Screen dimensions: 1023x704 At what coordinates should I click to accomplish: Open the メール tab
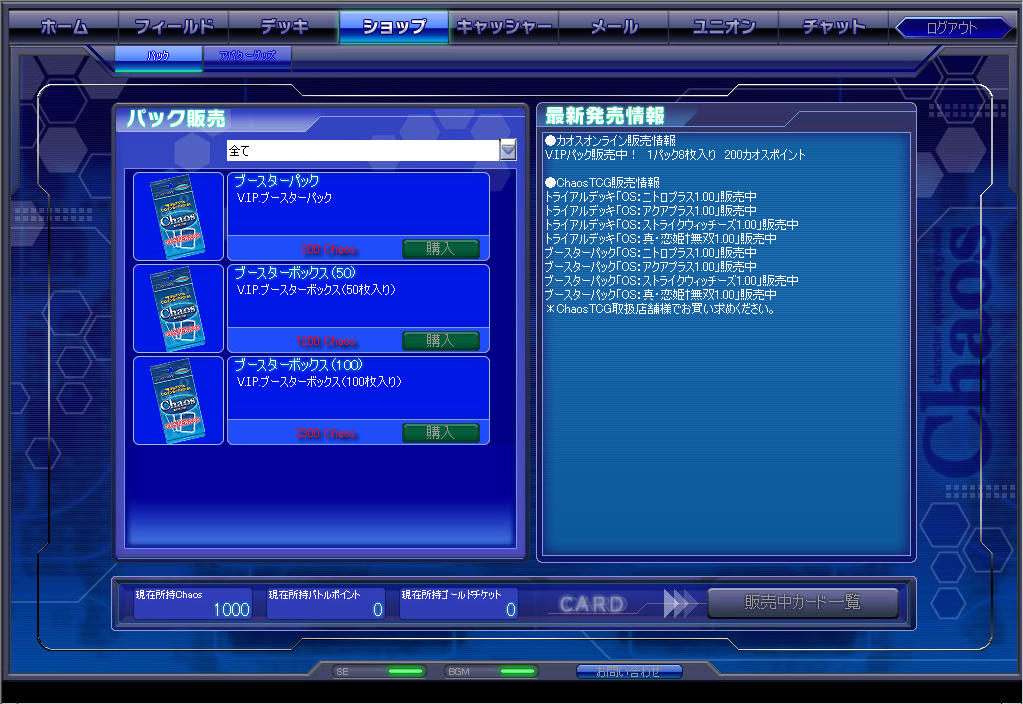[x=614, y=27]
